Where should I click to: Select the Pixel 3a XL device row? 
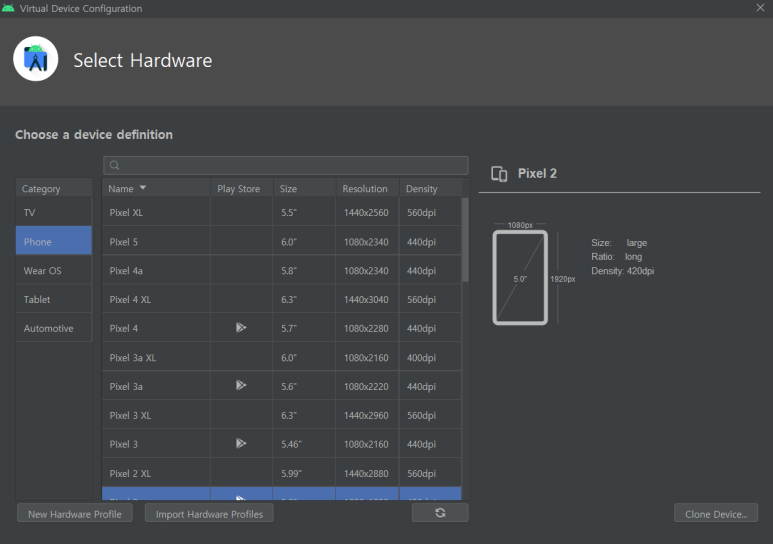coord(281,358)
